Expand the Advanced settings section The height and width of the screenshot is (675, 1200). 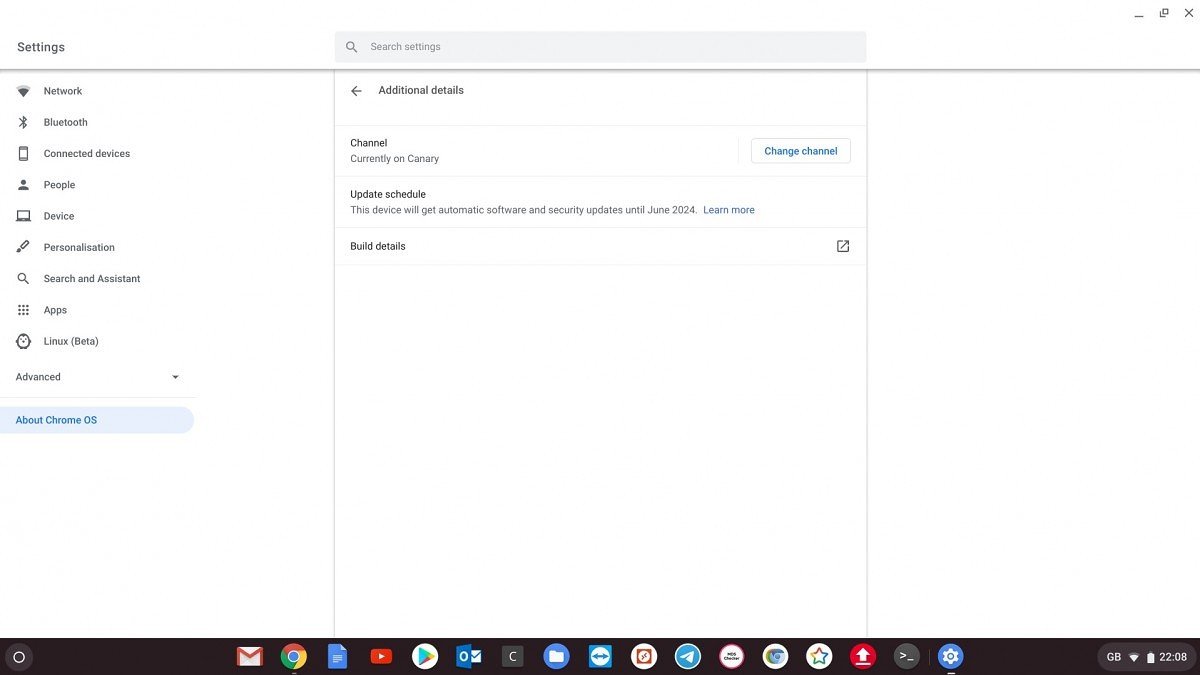coord(96,377)
